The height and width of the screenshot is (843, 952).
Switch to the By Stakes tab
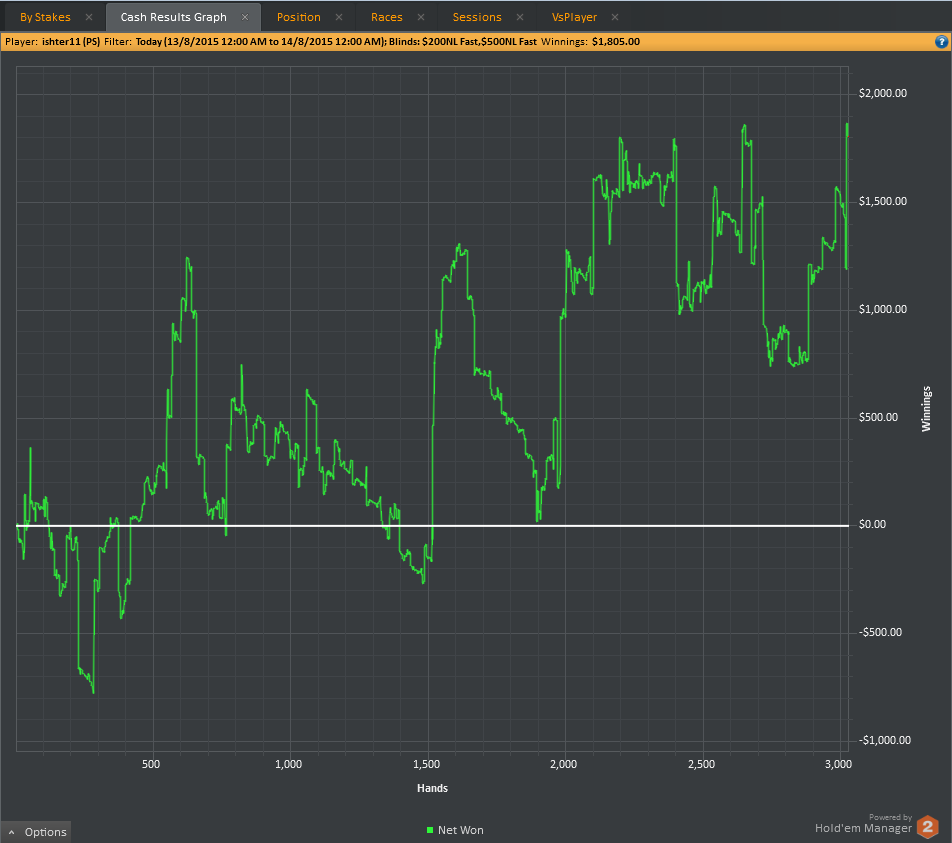(x=46, y=17)
